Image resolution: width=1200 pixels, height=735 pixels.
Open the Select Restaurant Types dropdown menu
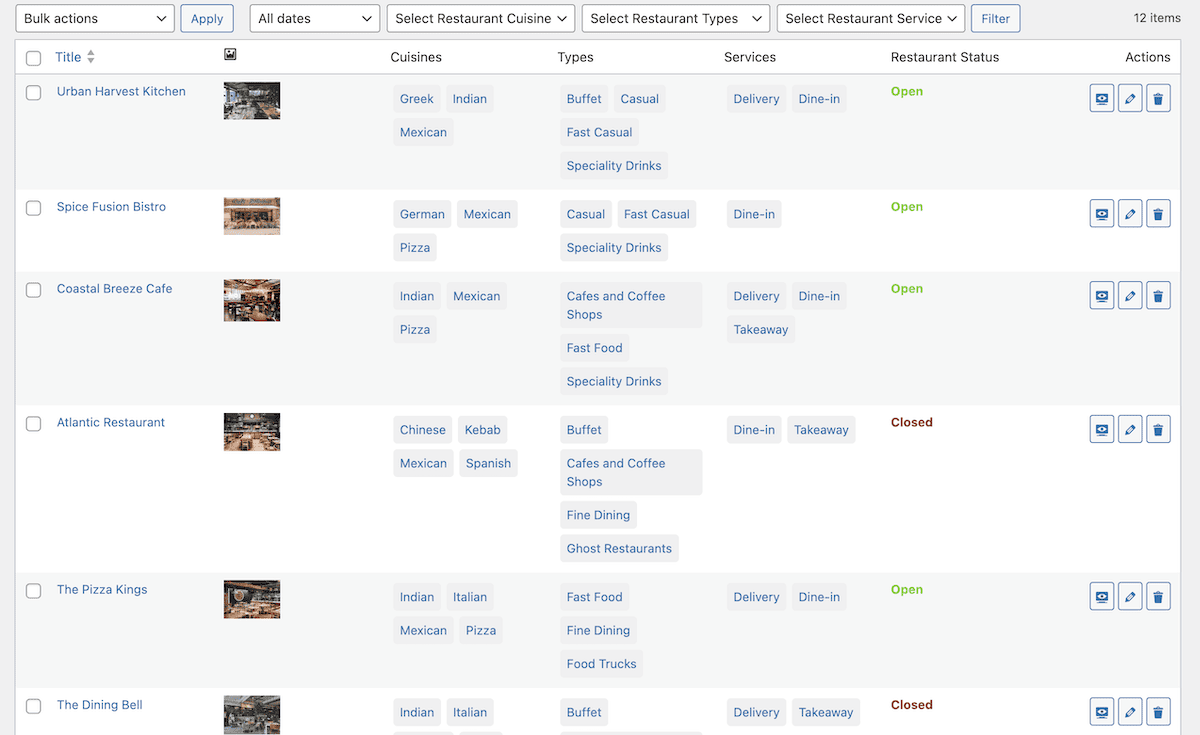point(676,19)
